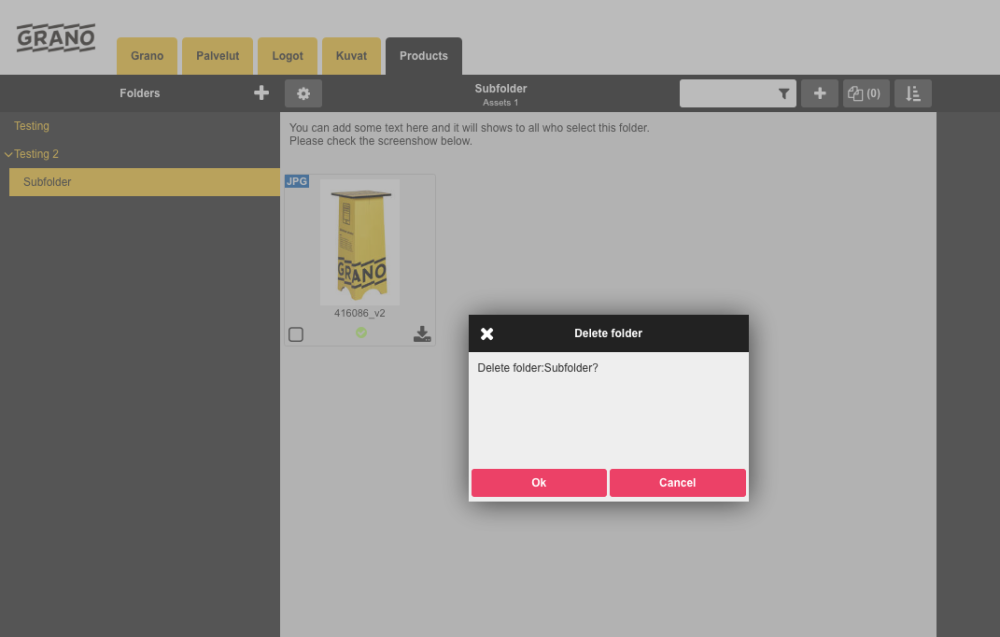The image size is (1000, 637).
Task: Click the Folders panel heading
Action: tap(140, 93)
